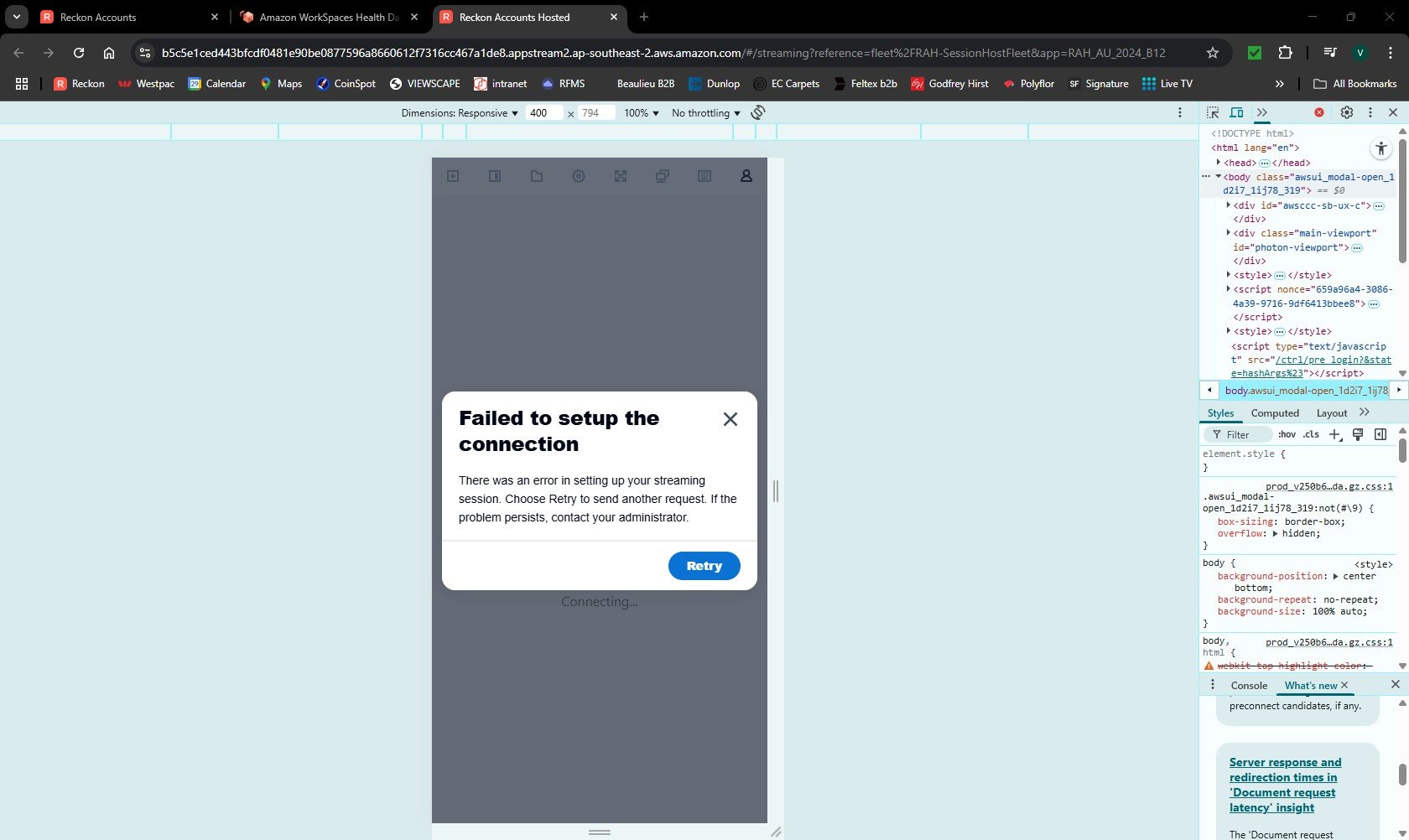Click the styles Filter input field

click(1239, 434)
